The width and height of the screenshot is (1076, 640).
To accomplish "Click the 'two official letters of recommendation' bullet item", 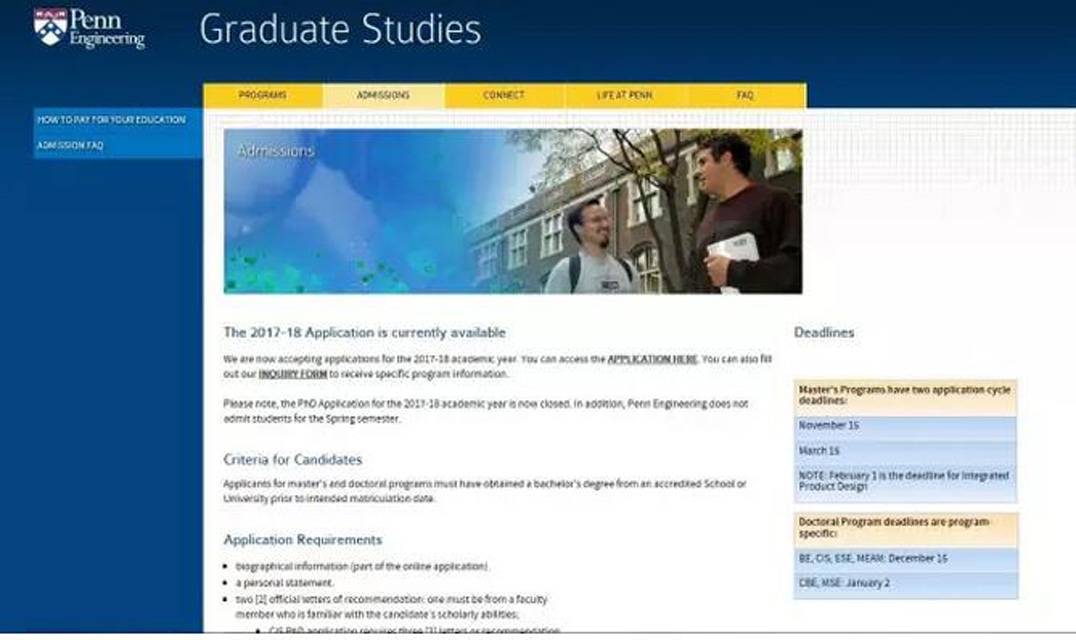I will click(391, 607).
